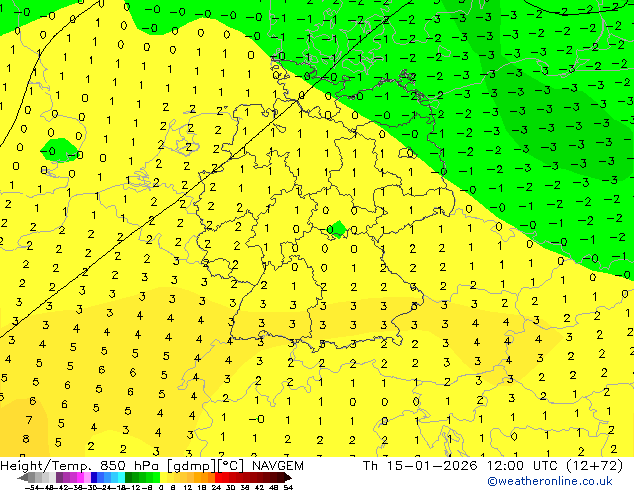Open the weatheronline.co.uk copyright link
The width and height of the screenshot is (634, 490).
(549, 481)
